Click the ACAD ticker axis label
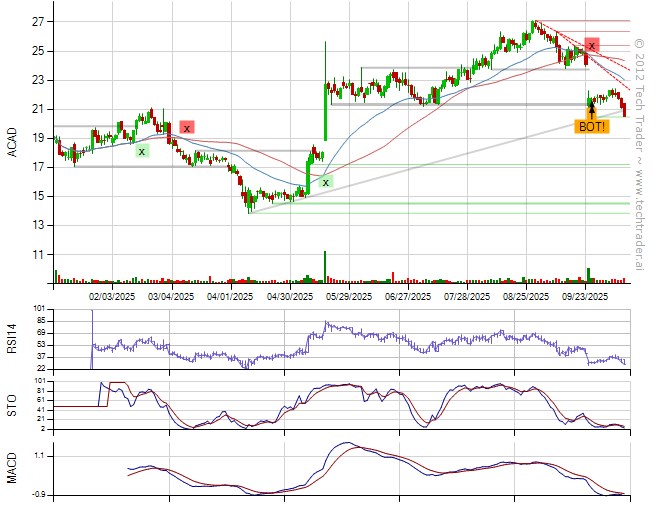 pyautogui.click(x=12, y=141)
